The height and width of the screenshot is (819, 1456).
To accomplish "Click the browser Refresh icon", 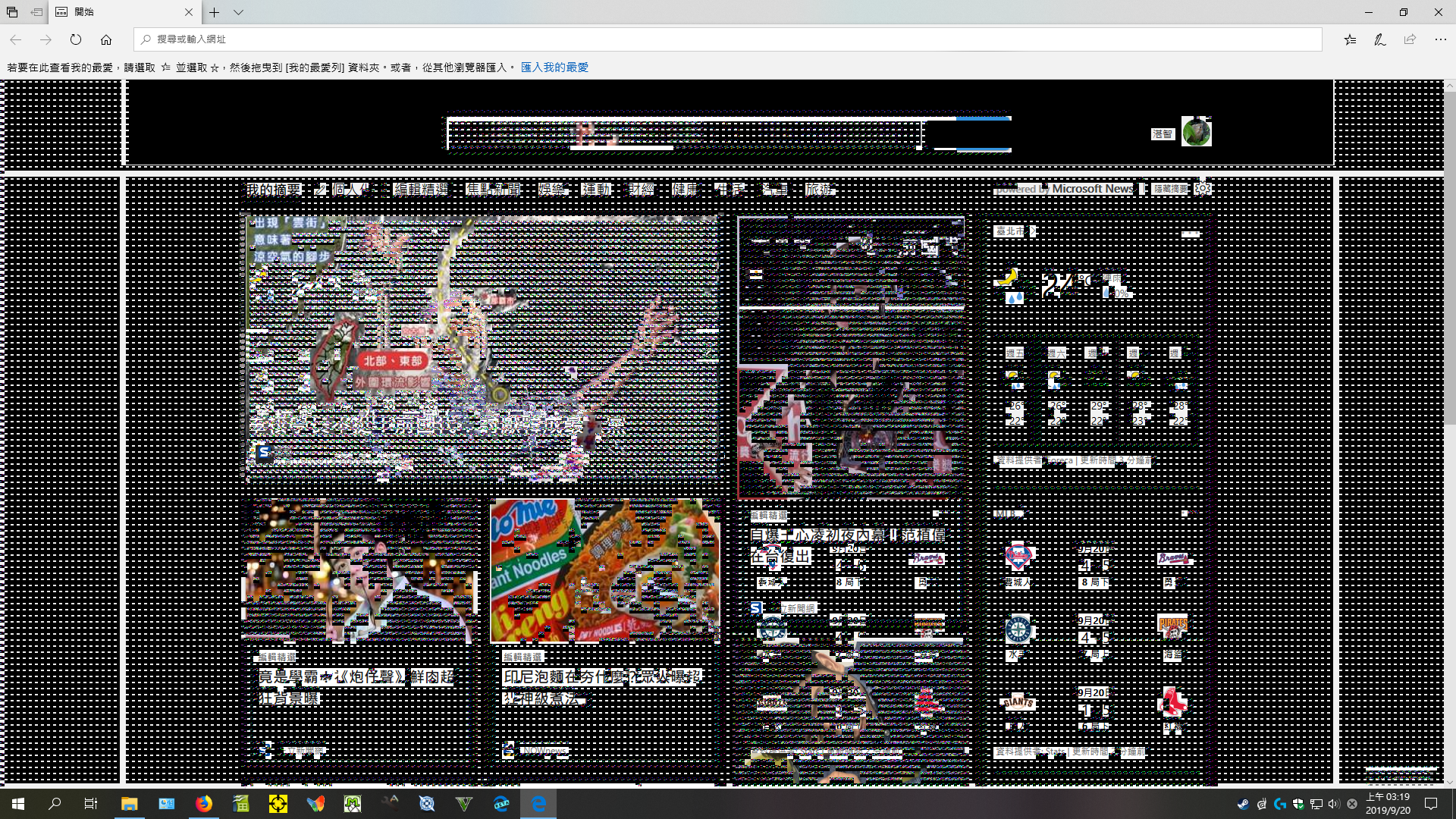I will point(76,39).
